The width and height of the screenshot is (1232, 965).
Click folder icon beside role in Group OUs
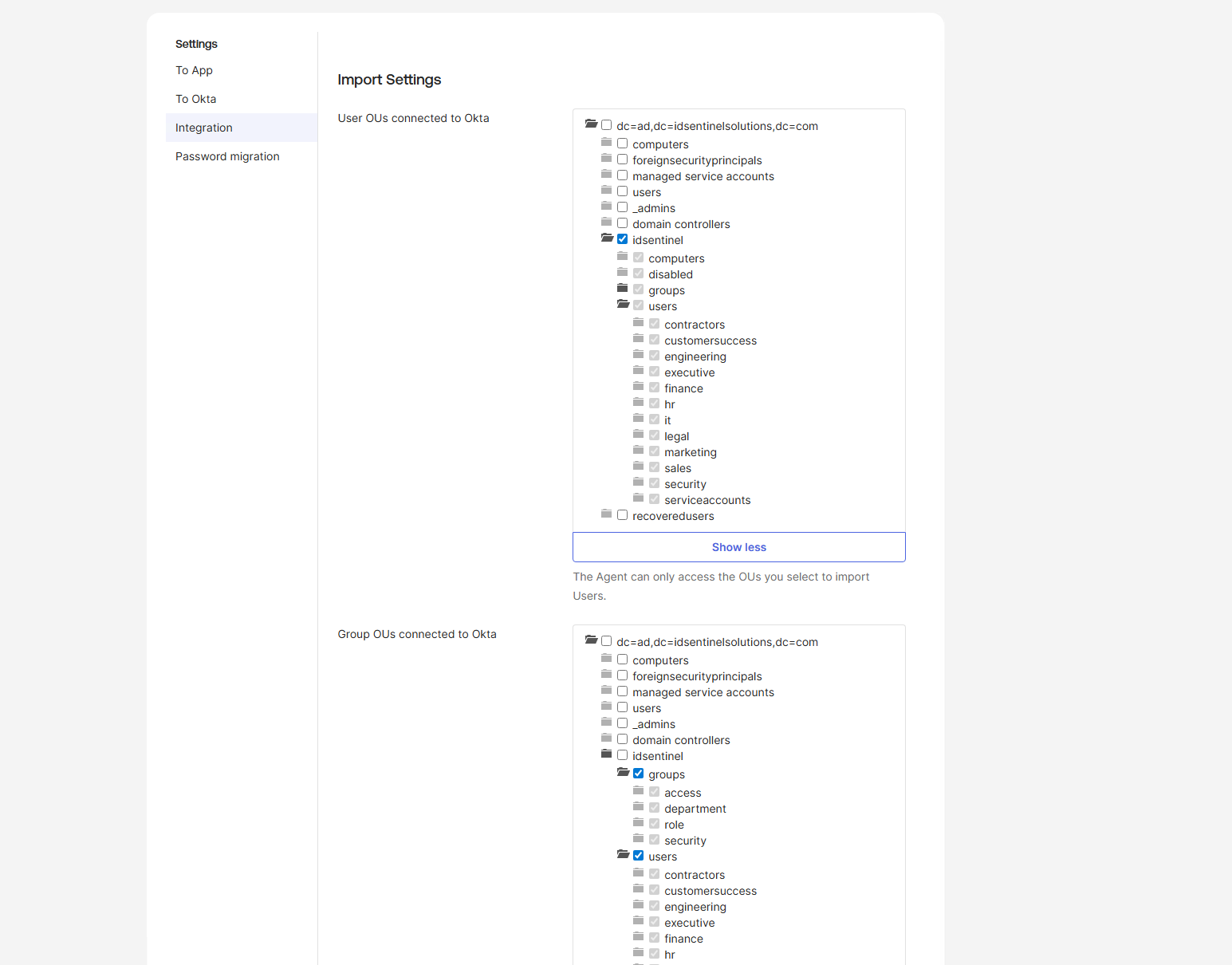point(638,823)
